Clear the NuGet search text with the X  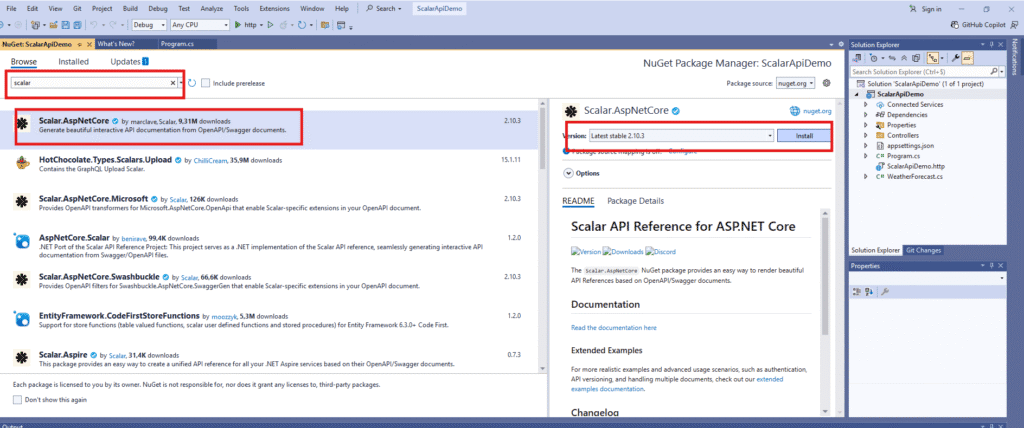coord(173,83)
